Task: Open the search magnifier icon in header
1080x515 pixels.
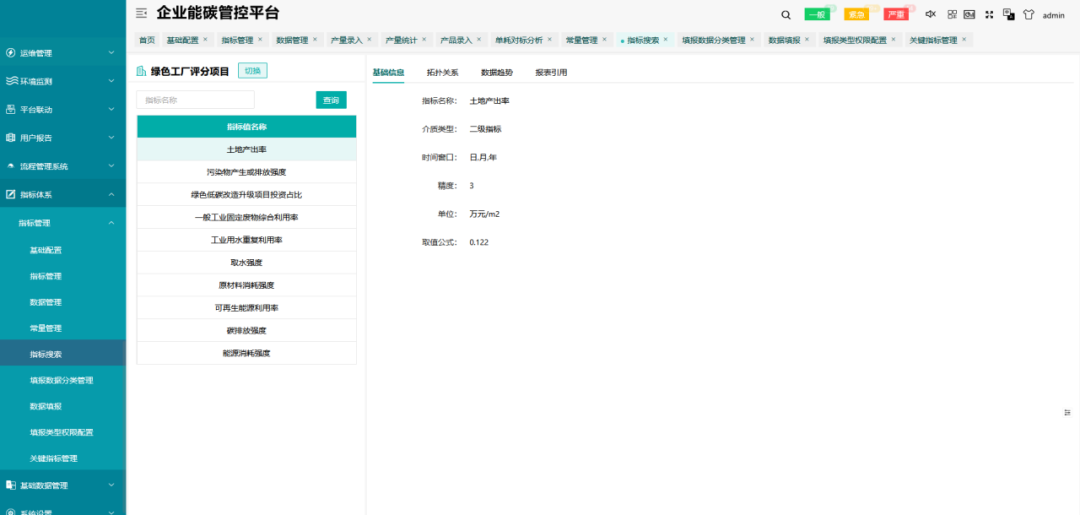Action: pyautogui.click(x=786, y=14)
